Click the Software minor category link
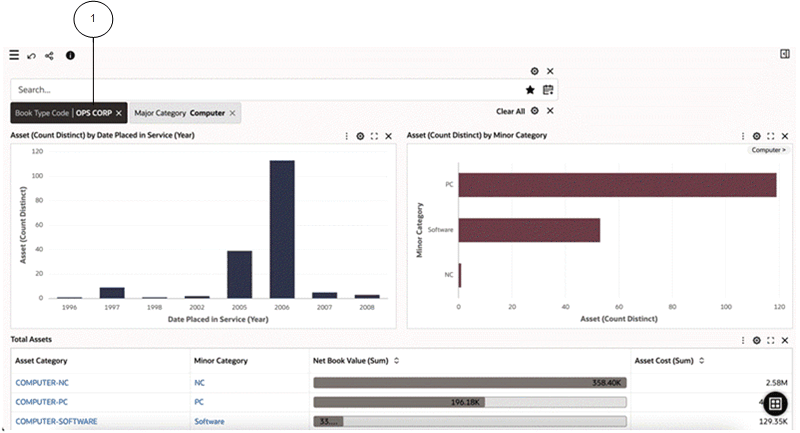The image size is (800, 433). [x=209, y=421]
